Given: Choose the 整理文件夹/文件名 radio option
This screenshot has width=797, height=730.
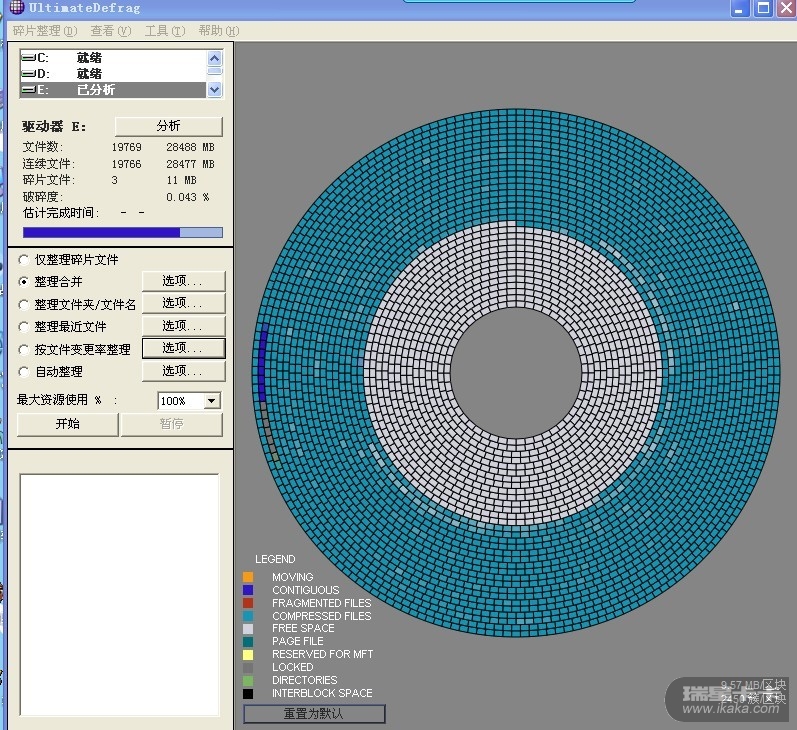Looking at the screenshot, I should tap(24, 304).
